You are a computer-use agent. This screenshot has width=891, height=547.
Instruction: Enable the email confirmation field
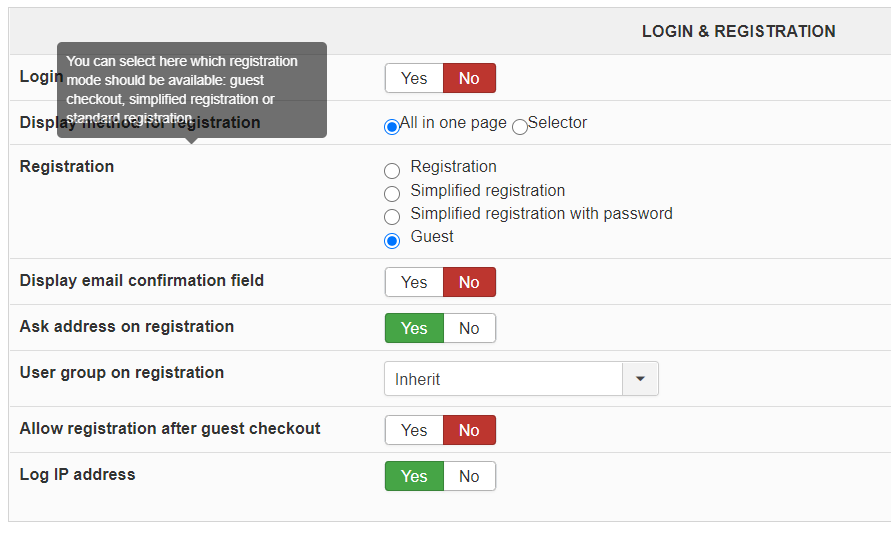point(414,282)
